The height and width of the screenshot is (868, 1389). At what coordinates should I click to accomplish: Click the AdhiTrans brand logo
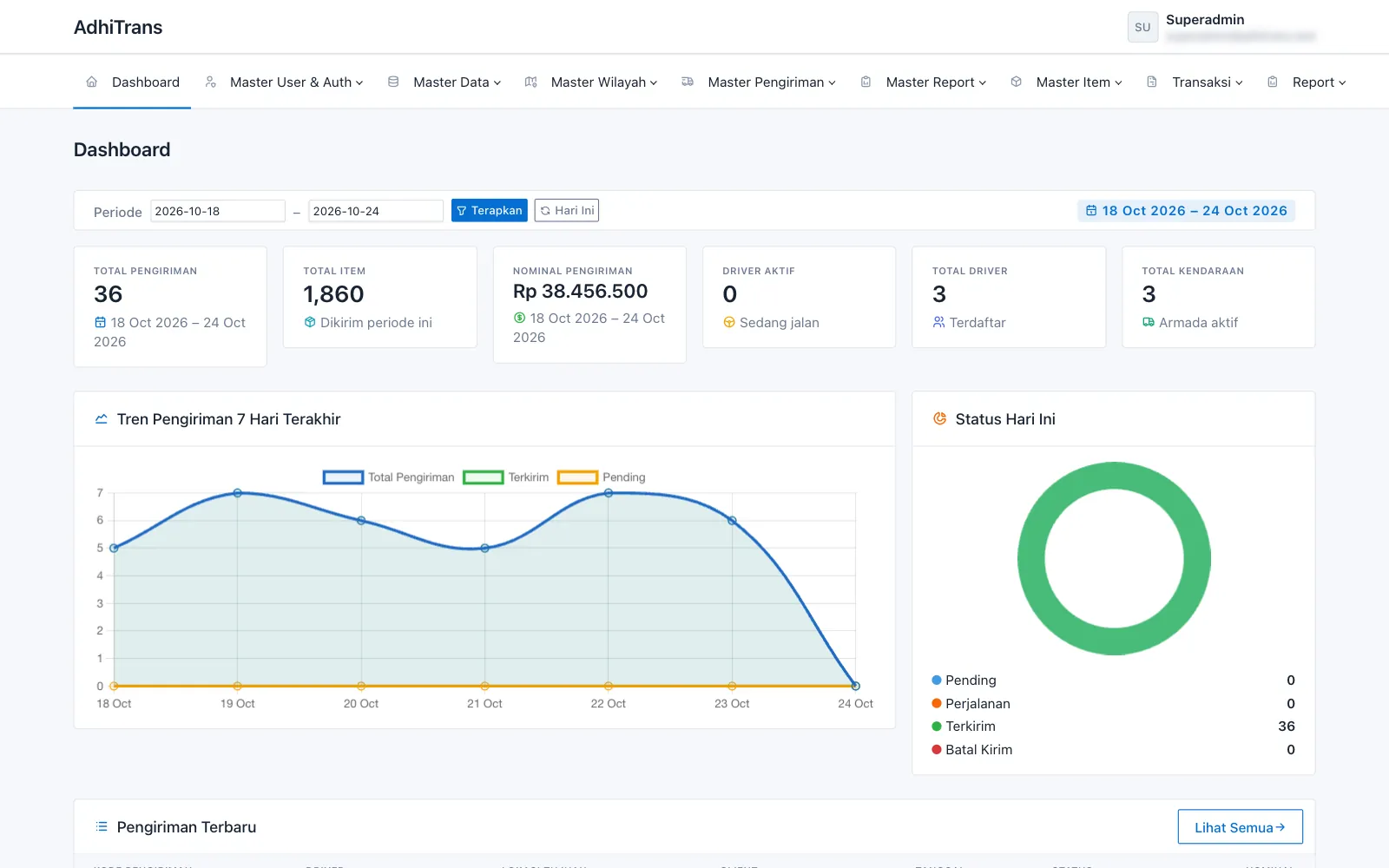pyautogui.click(x=118, y=27)
